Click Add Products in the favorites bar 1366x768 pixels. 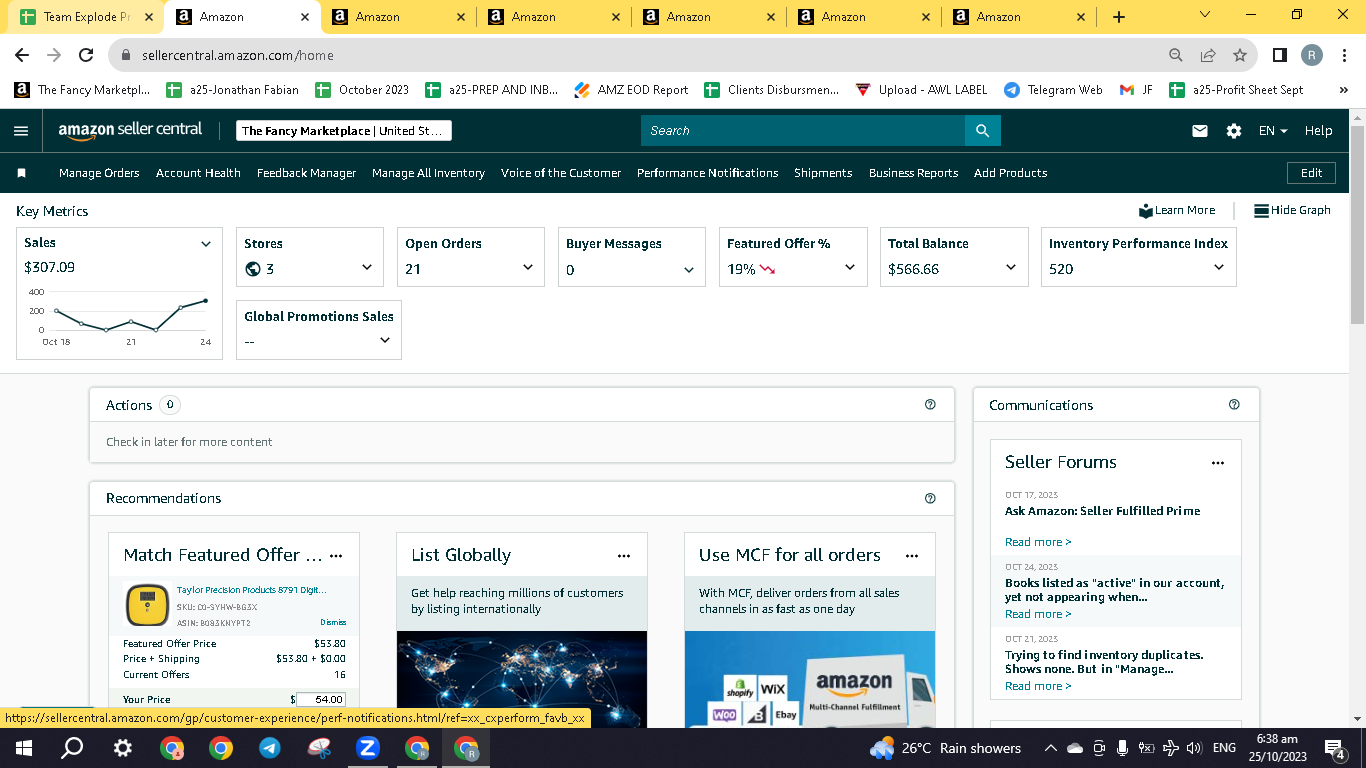coord(1010,173)
